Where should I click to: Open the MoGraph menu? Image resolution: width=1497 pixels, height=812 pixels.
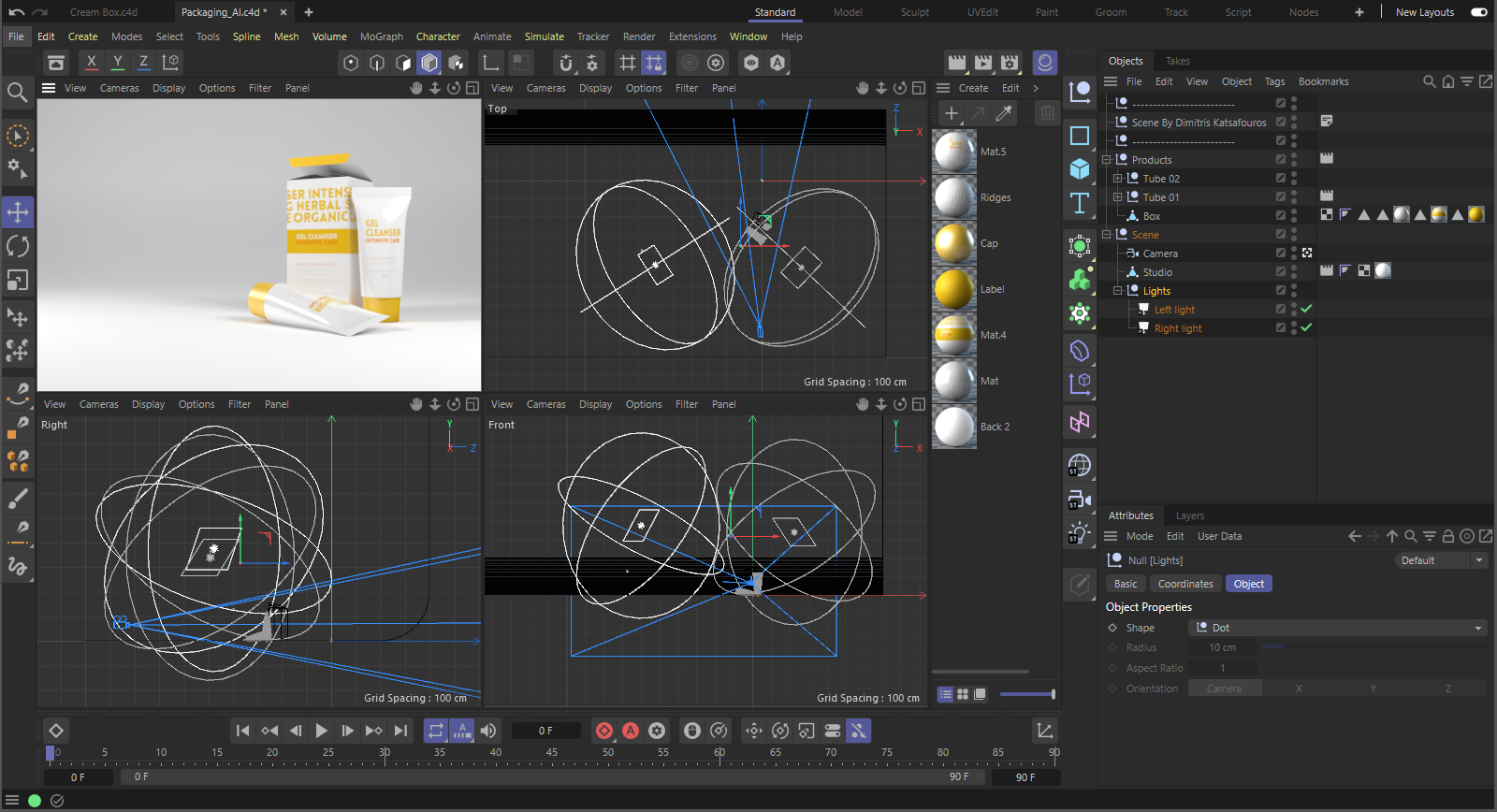click(381, 36)
